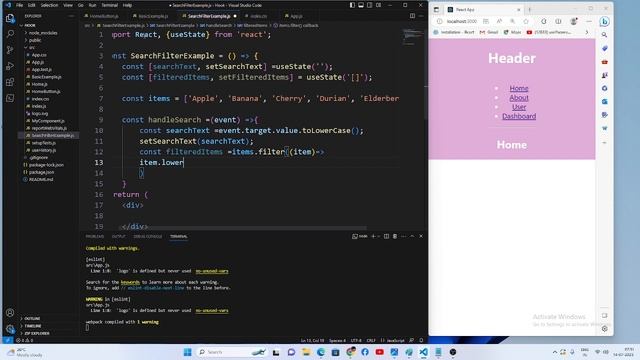The width and height of the screenshot is (640, 360).
Task: Open the View menu
Action: [68, 5]
